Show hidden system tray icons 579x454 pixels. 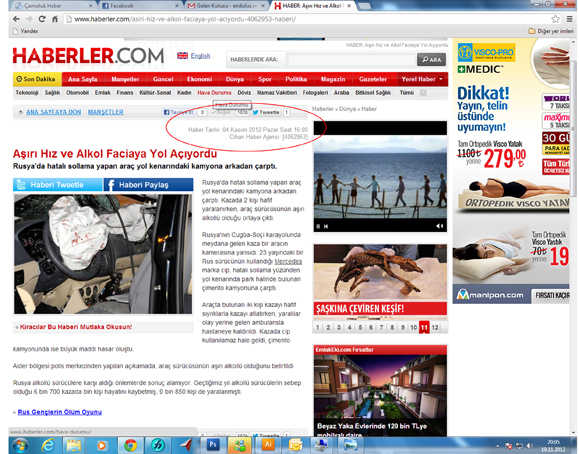tap(497, 446)
